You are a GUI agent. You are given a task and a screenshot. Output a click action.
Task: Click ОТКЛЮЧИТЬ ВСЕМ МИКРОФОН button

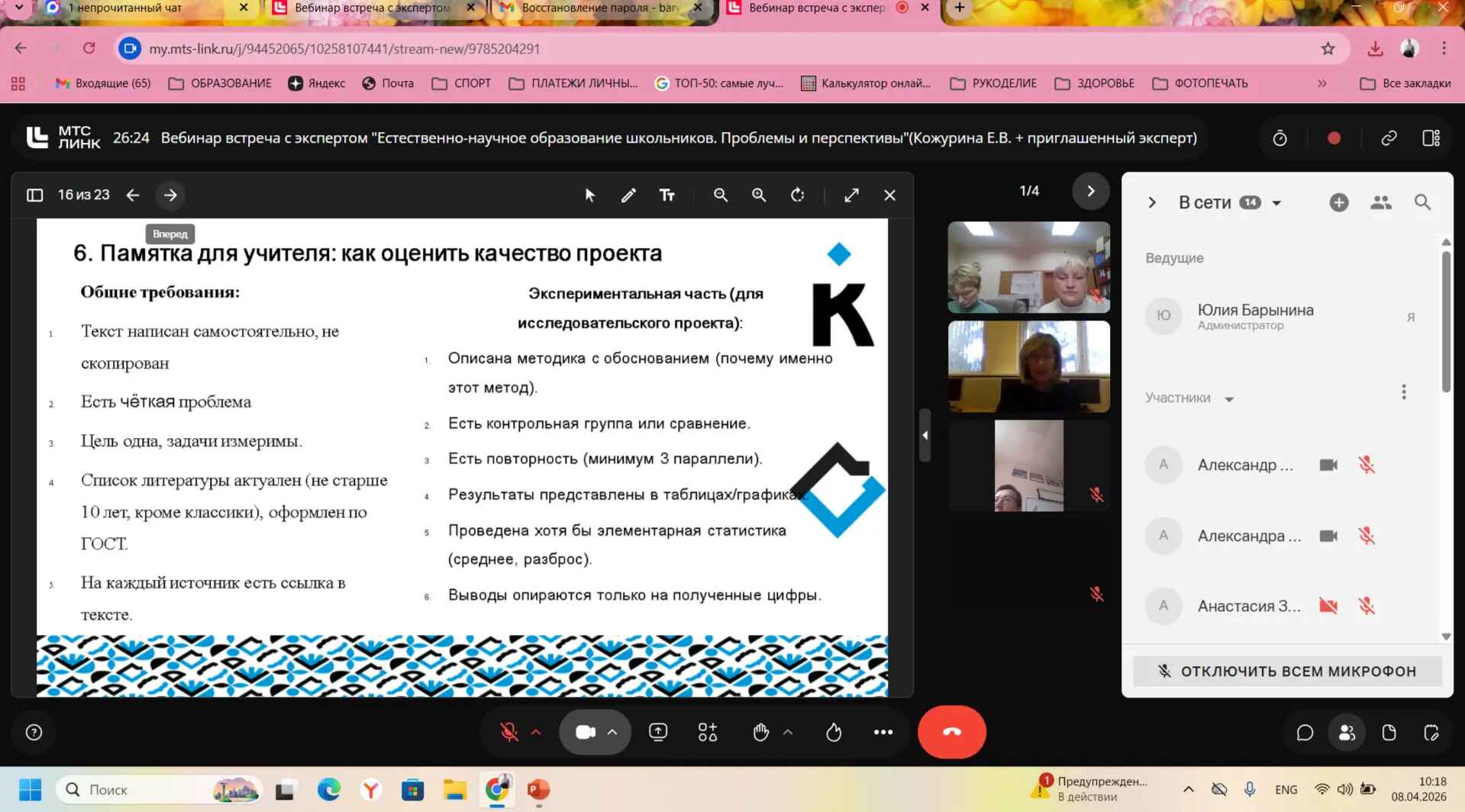(x=1287, y=672)
